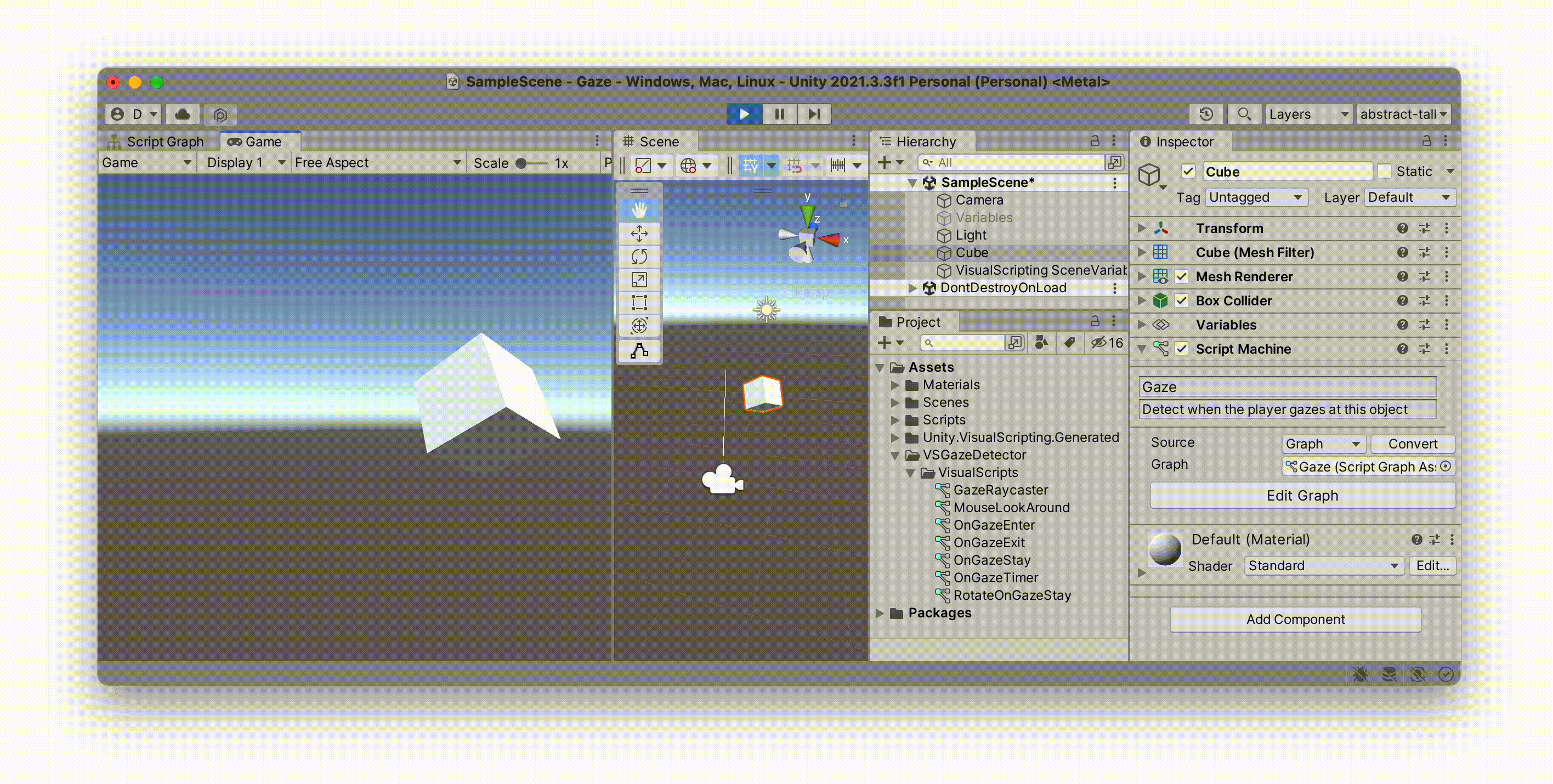Toggle the Cube active checkbox
Image resolution: width=1553 pixels, height=784 pixels.
pyautogui.click(x=1188, y=172)
